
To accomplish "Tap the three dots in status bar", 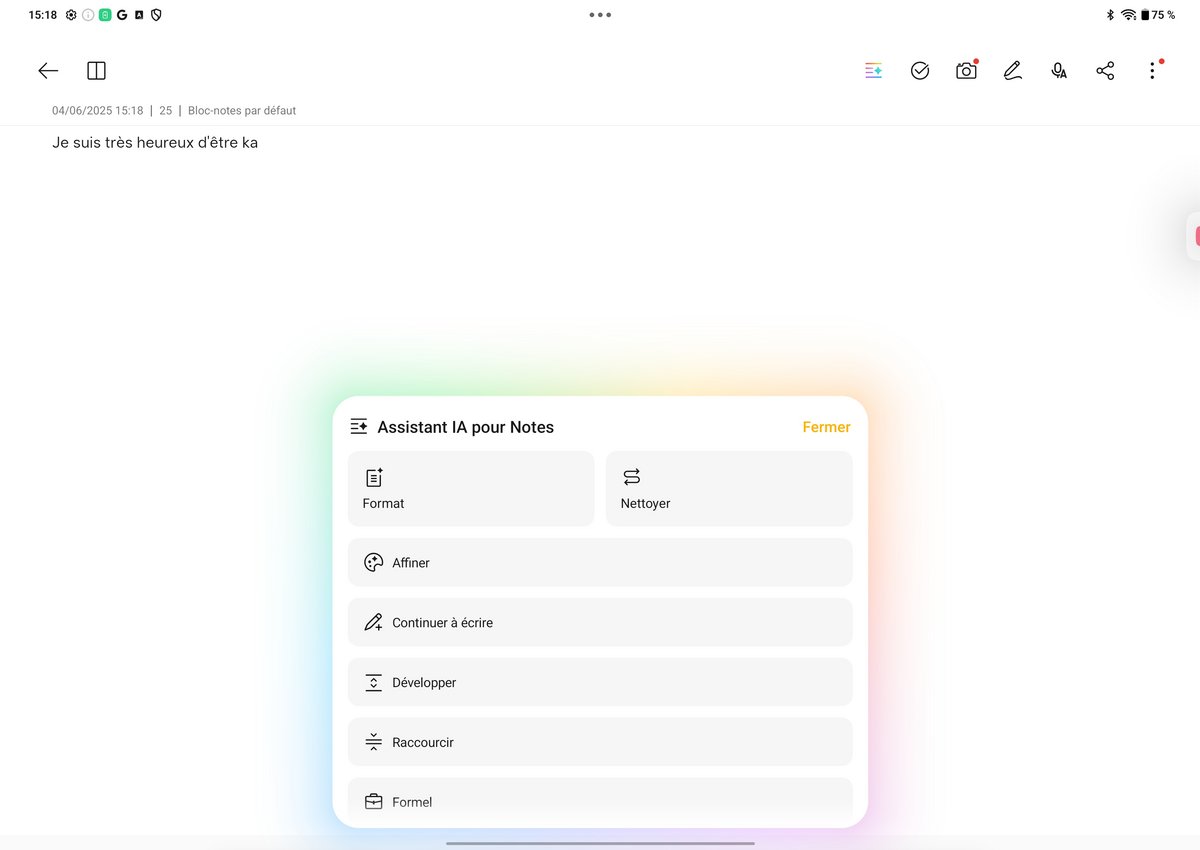I will click(x=600, y=15).
